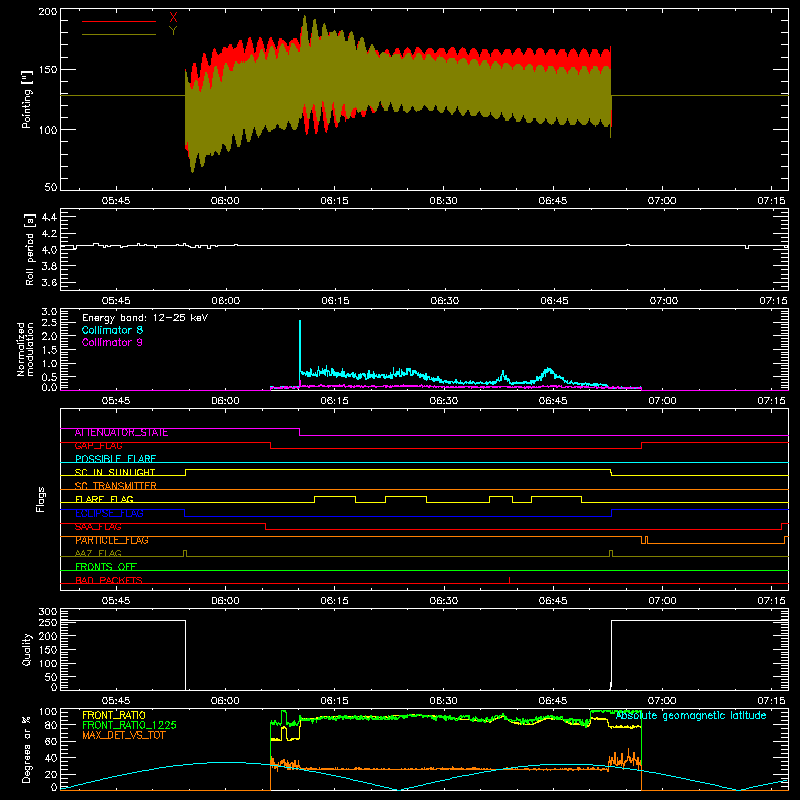Select the MAX_DET_VS_TOT legend entry

(124, 735)
